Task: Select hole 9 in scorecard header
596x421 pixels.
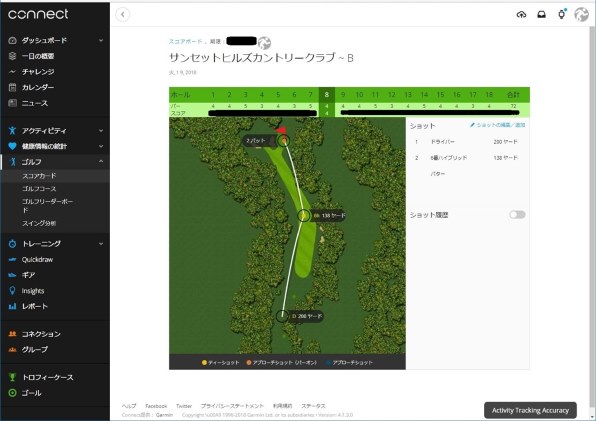Action: (343, 95)
